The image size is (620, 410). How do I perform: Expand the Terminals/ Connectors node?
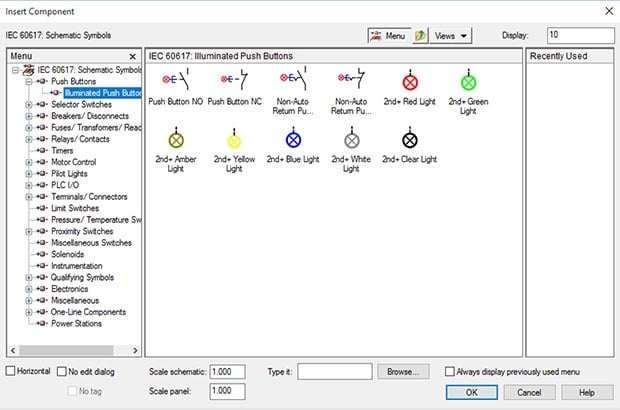pos(29,197)
